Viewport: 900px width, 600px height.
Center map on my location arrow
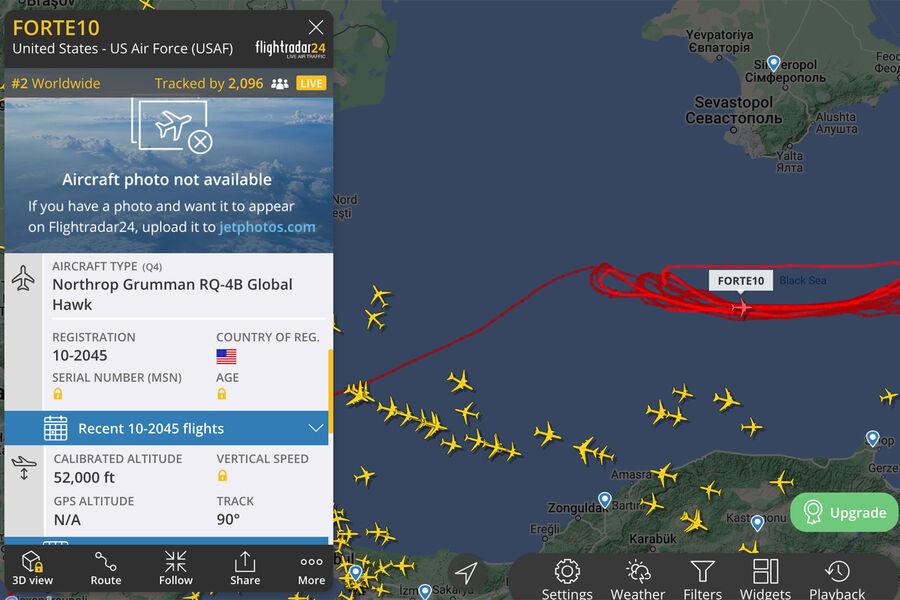pos(465,572)
